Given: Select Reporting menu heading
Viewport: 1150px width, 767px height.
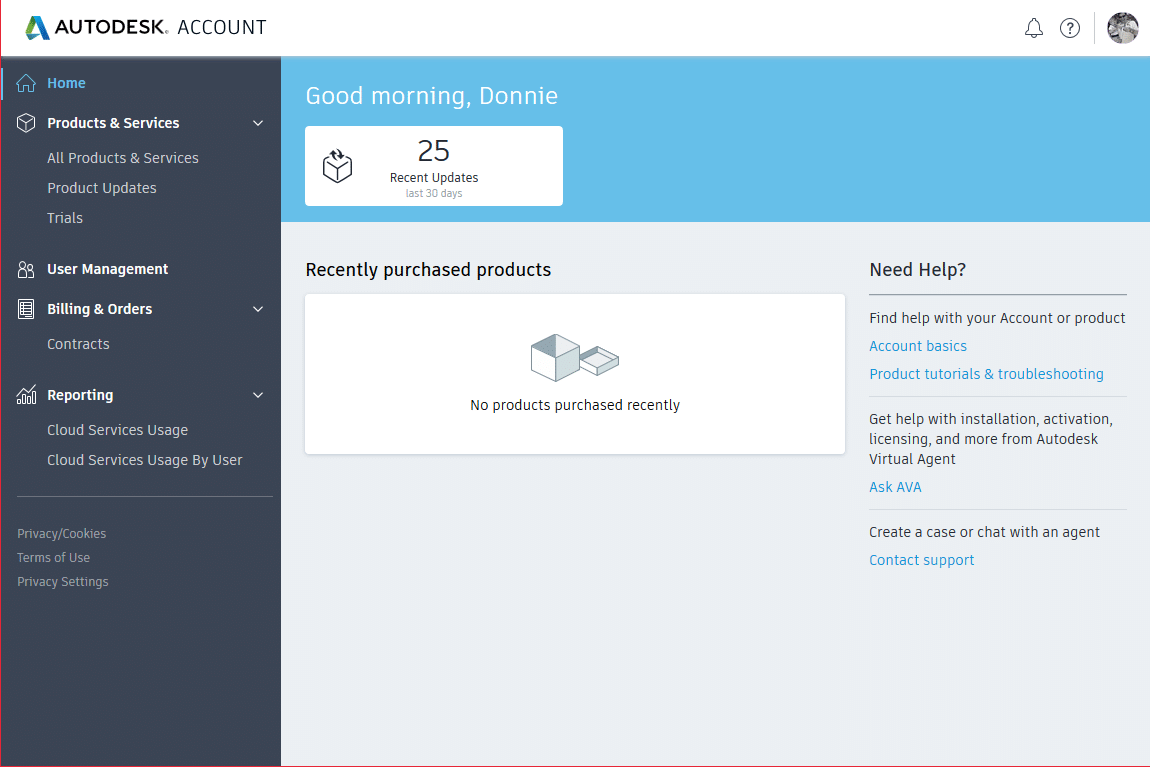Looking at the screenshot, I should tap(80, 394).
